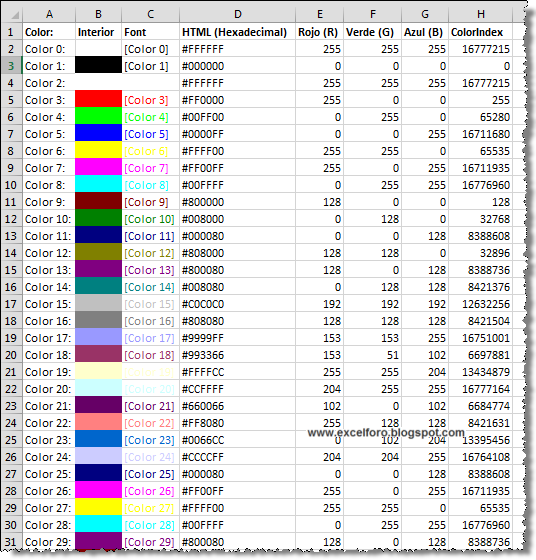Select row 3 header
536x560 pixels.
click(11, 66)
